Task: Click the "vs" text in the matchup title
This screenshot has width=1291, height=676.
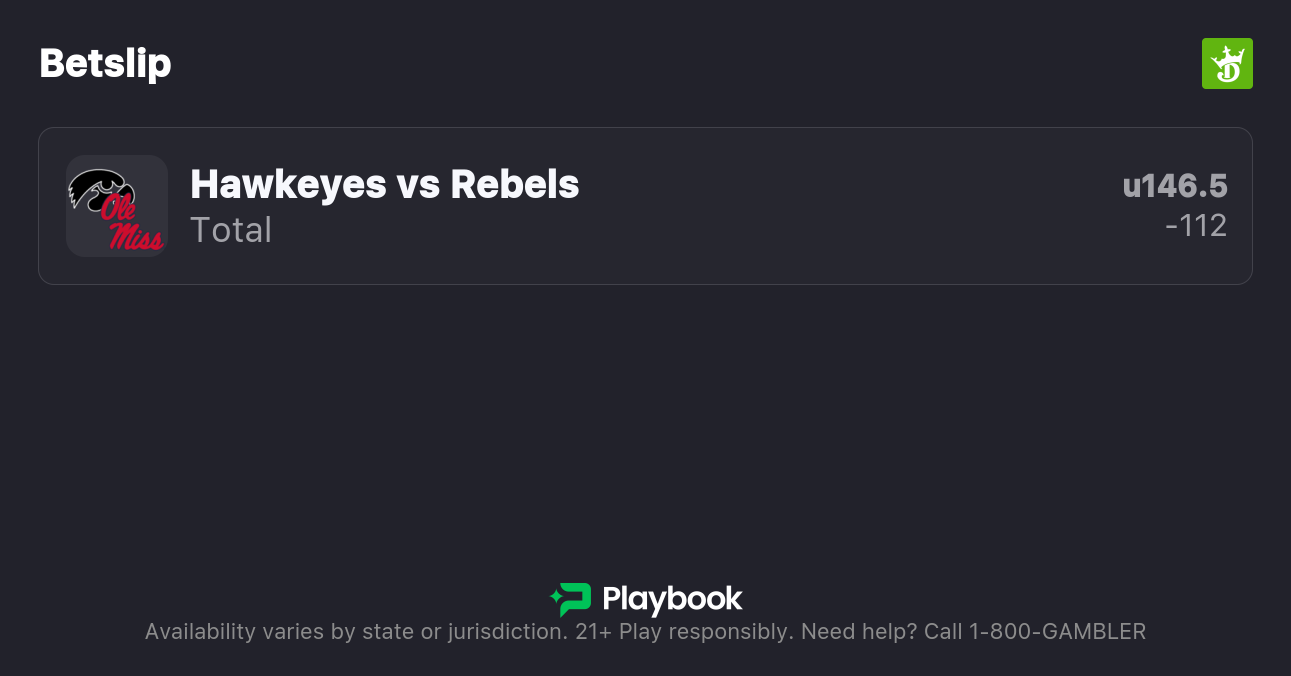Action: coord(418,184)
